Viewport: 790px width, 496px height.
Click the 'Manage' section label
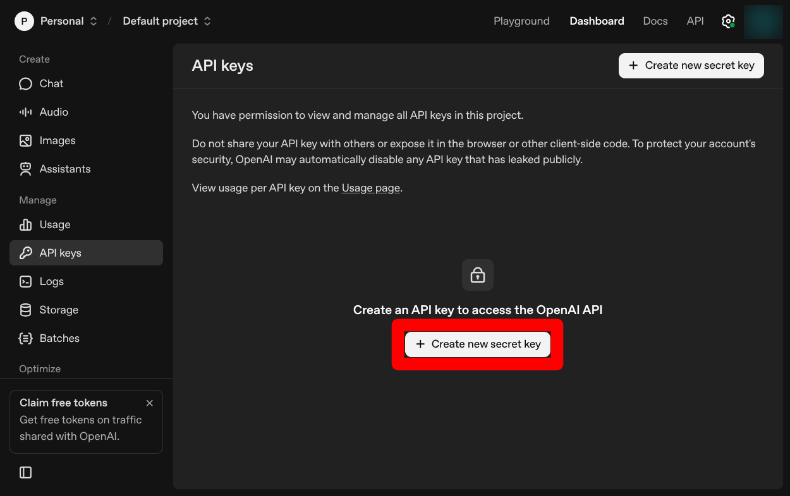click(38, 200)
